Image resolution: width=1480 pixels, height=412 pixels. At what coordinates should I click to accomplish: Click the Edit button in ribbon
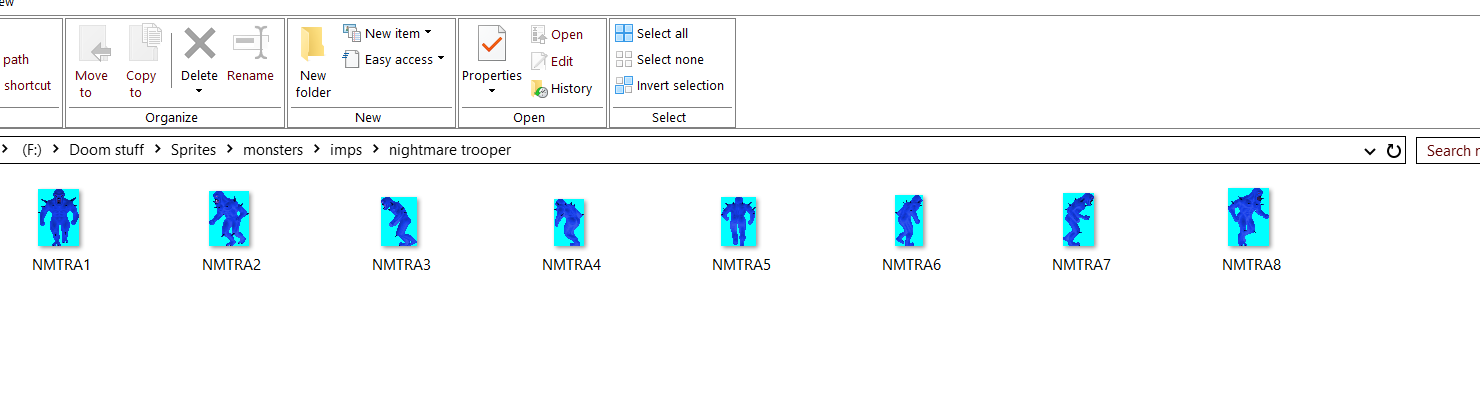[552, 61]
